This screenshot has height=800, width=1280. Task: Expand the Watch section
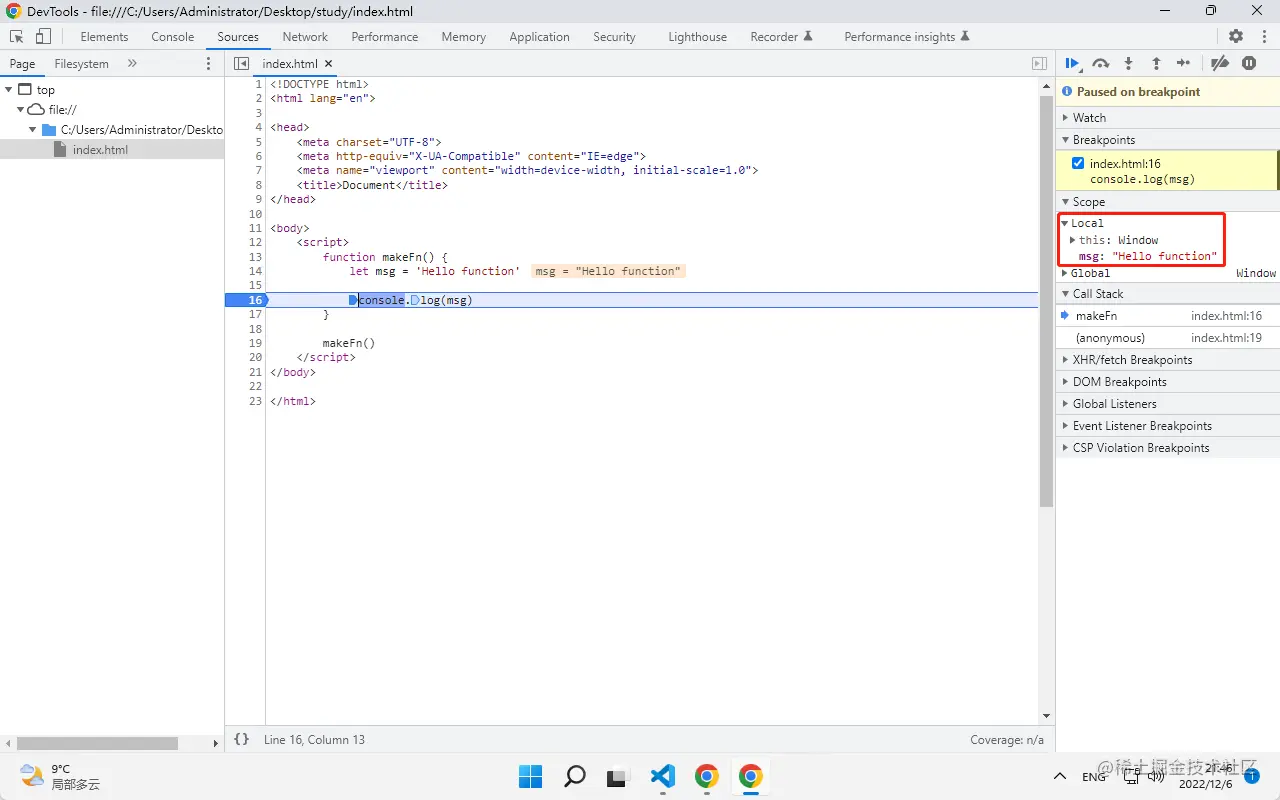click(1168, 117)
